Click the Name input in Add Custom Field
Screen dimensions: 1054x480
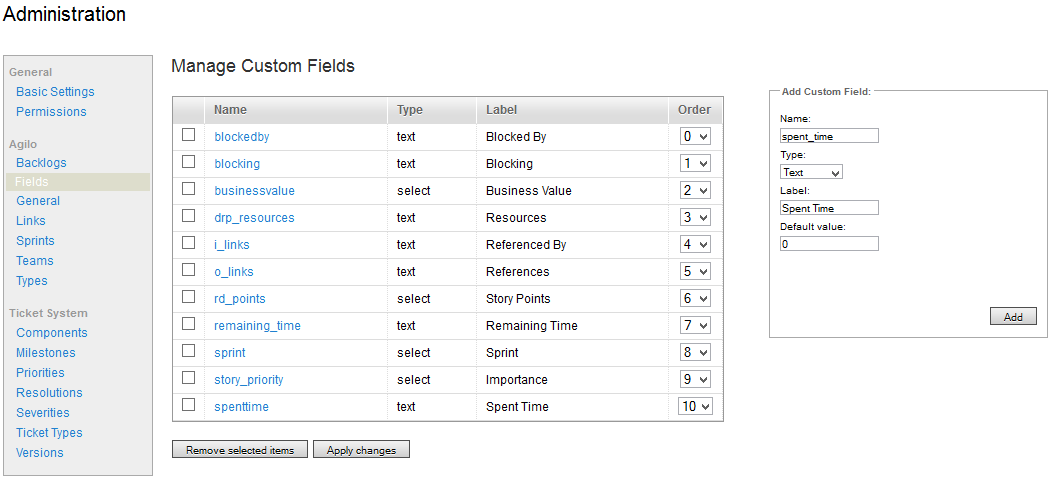[829, 136]
